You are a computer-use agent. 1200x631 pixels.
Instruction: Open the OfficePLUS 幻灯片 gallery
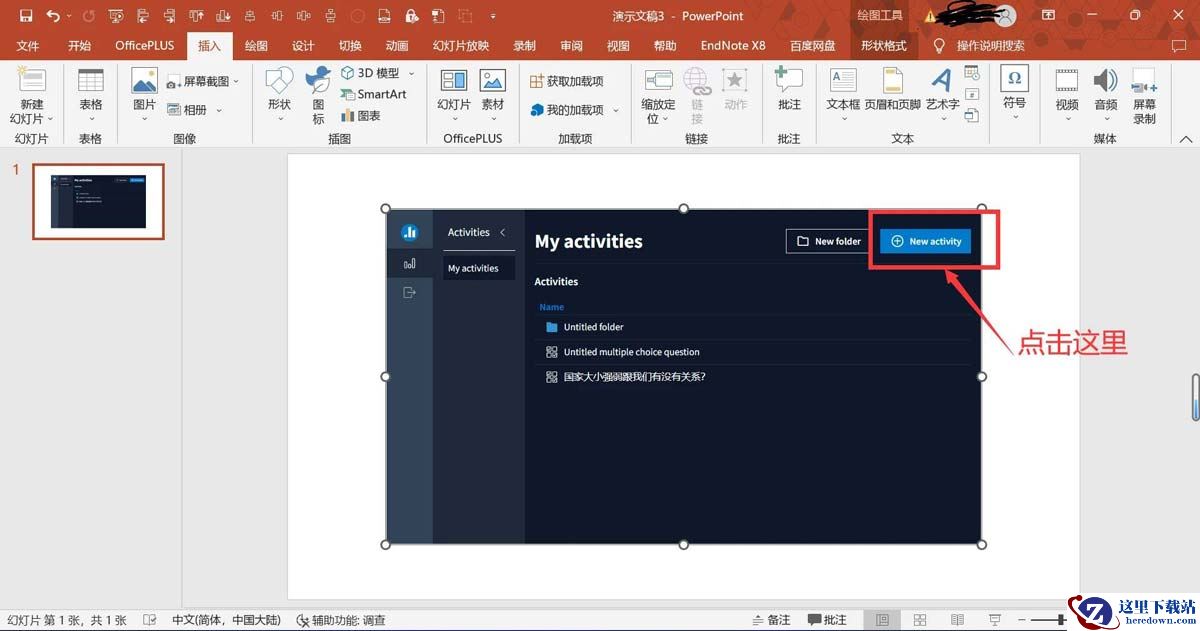454,96
